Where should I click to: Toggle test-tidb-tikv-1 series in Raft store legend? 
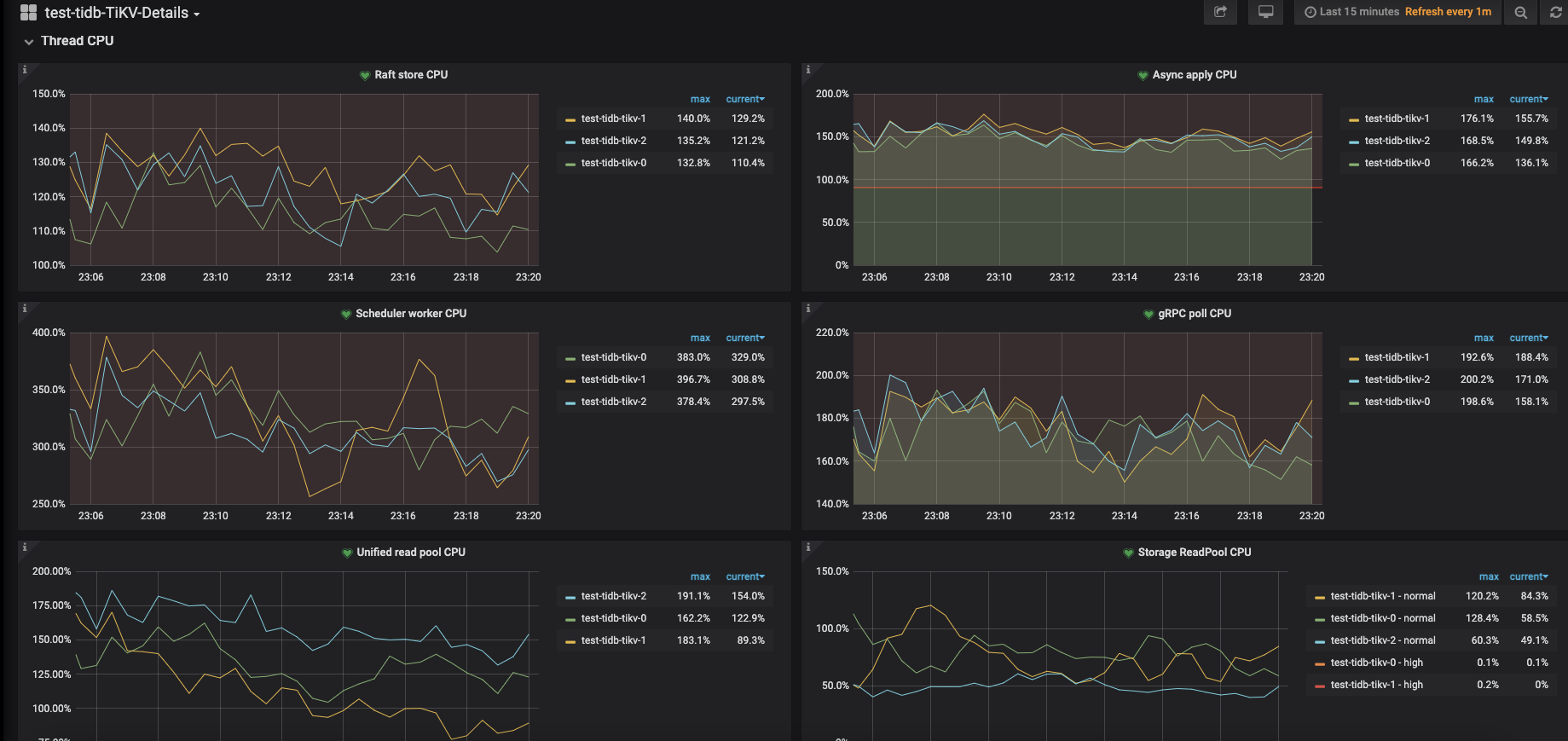coord(613,119)
